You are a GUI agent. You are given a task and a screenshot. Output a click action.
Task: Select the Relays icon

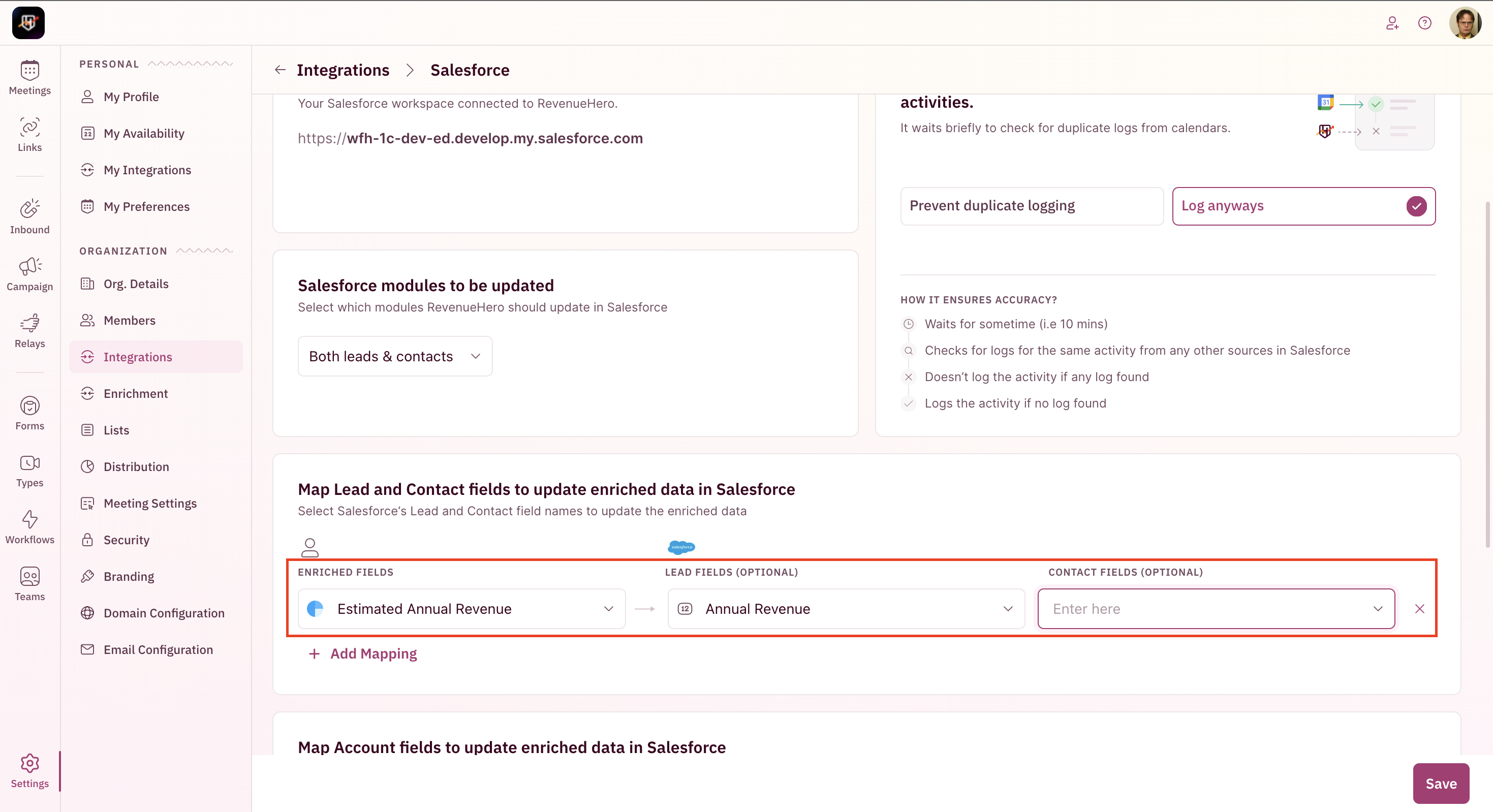click(29, 330)
